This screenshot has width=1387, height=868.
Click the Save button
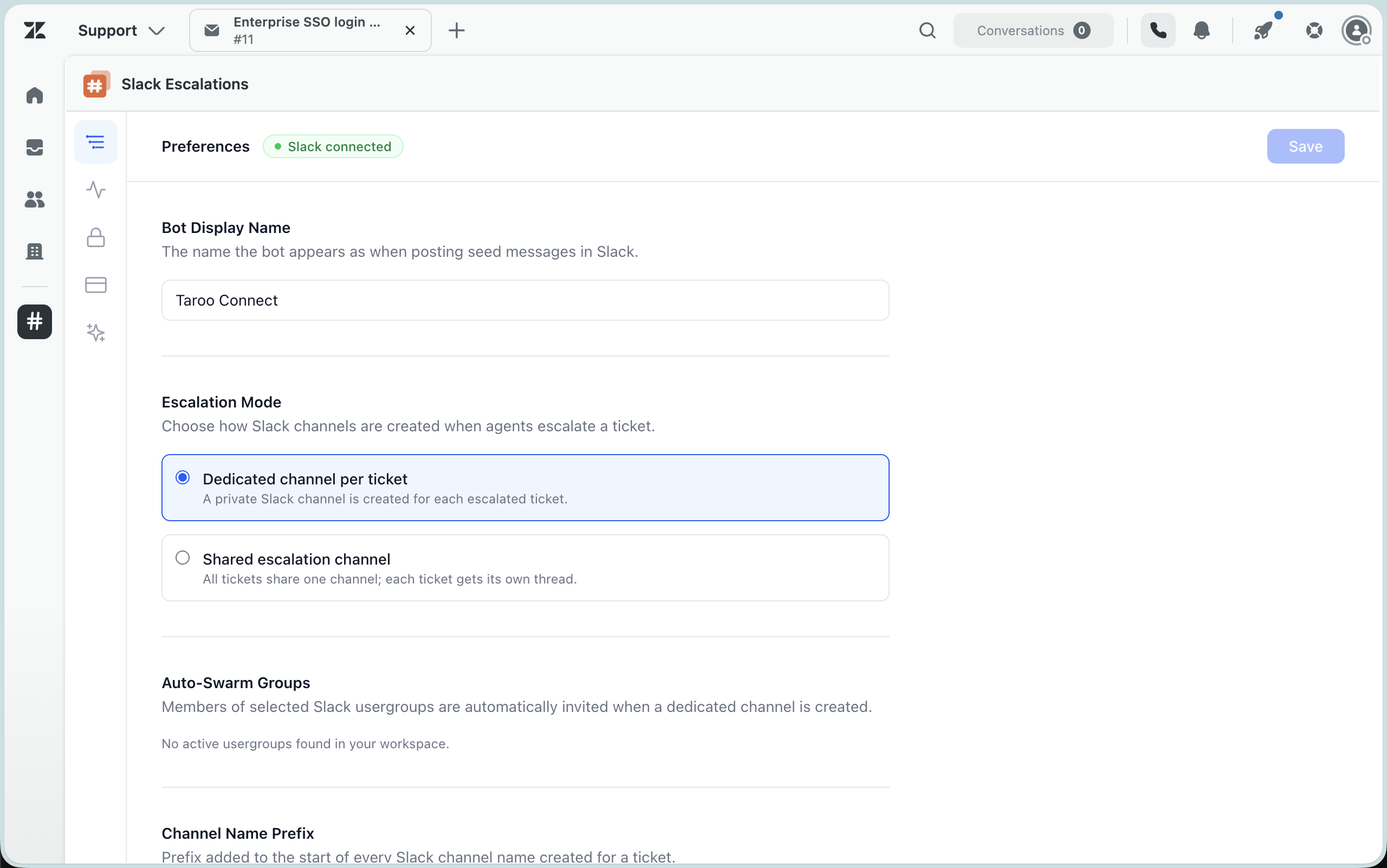(1306, 146)
